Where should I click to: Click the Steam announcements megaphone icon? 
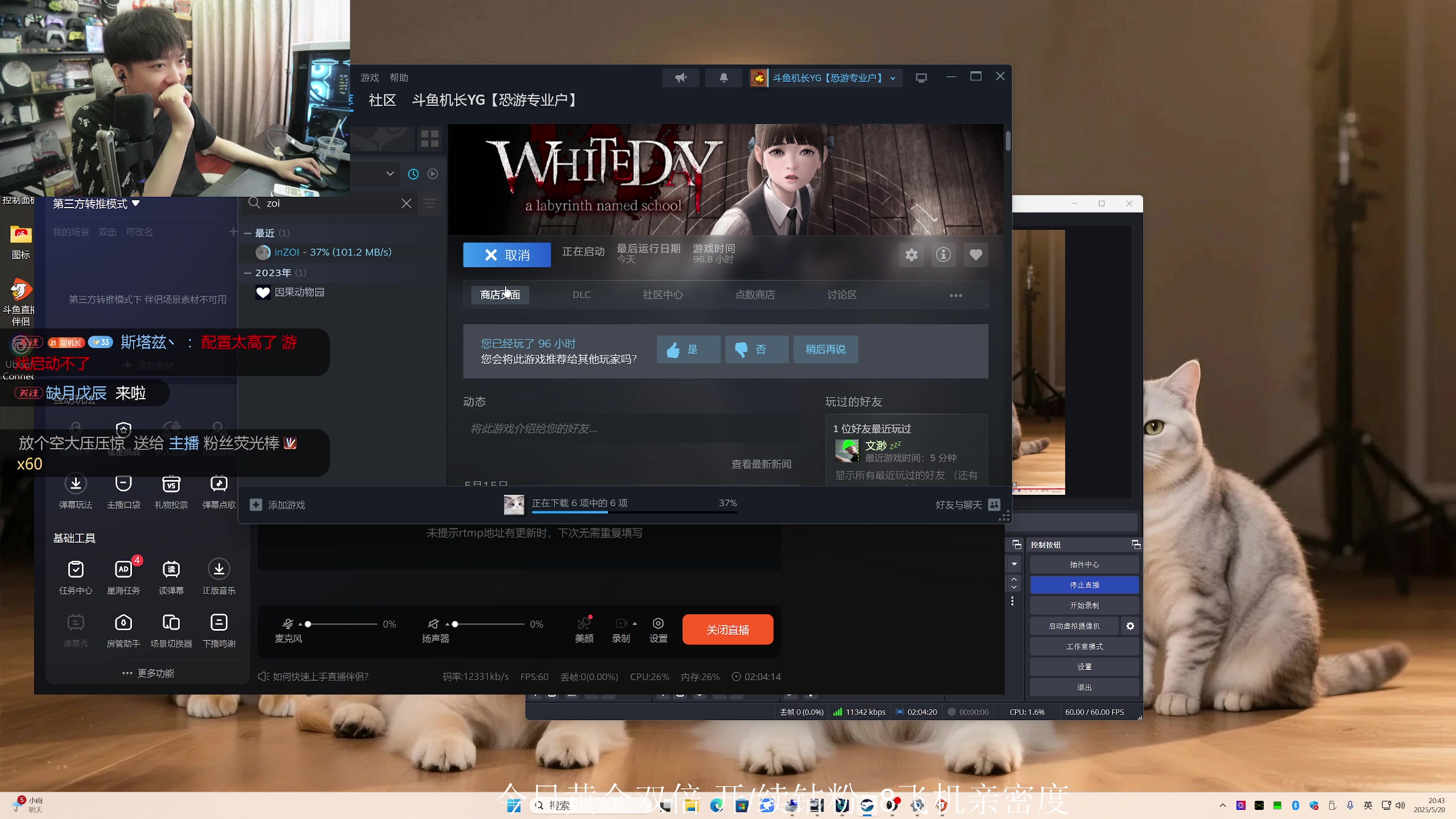tap(680, 78)
